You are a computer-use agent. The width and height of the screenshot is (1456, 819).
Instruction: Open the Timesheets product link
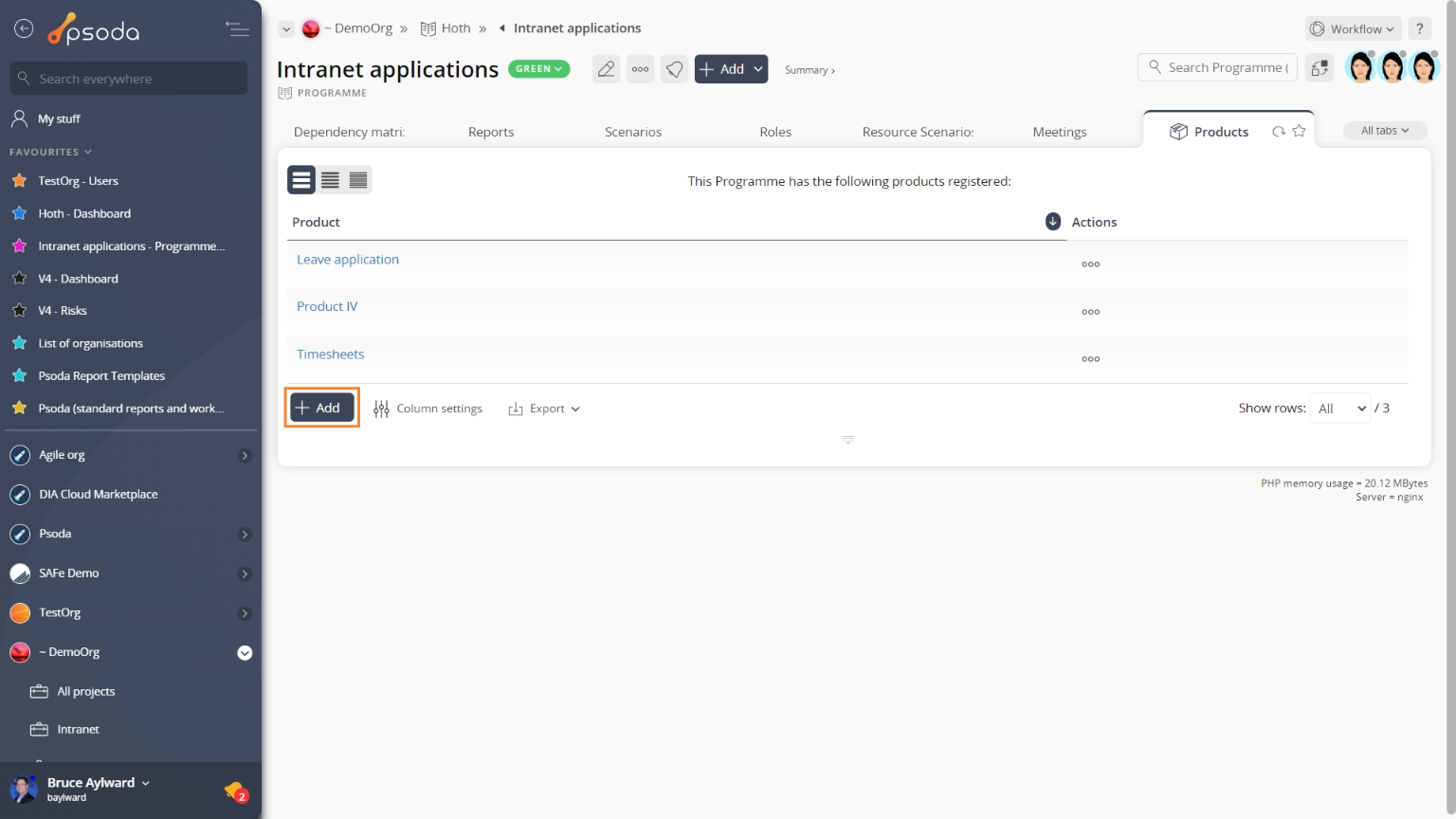(330, 355)
